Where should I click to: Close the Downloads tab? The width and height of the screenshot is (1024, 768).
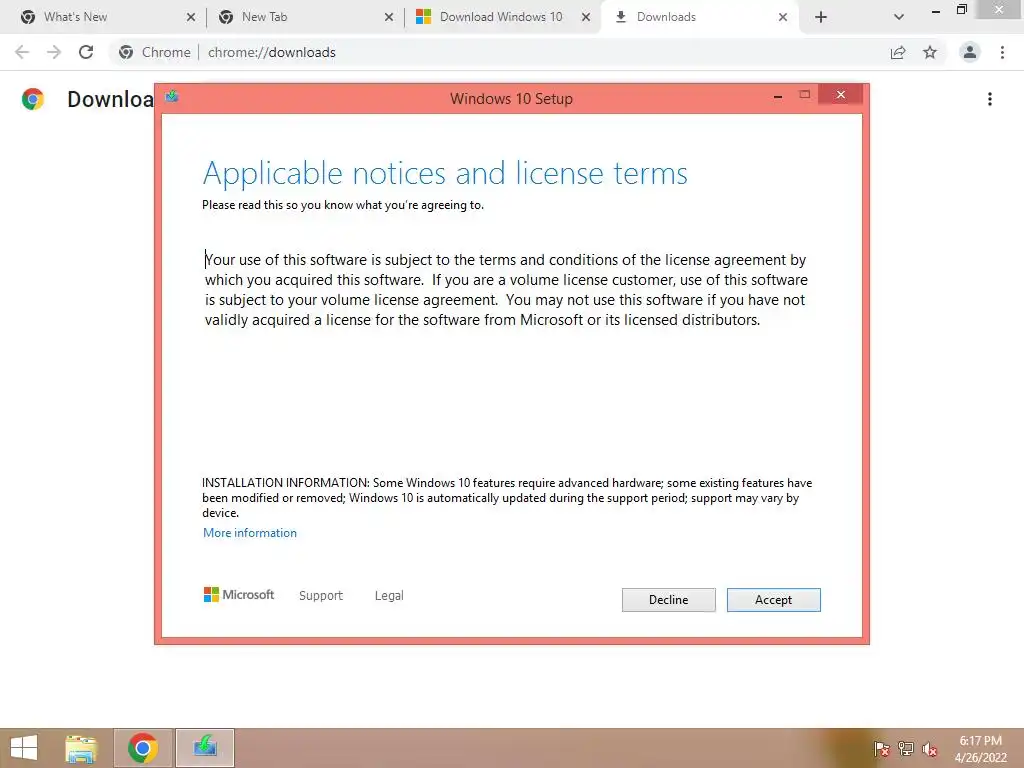783,17
